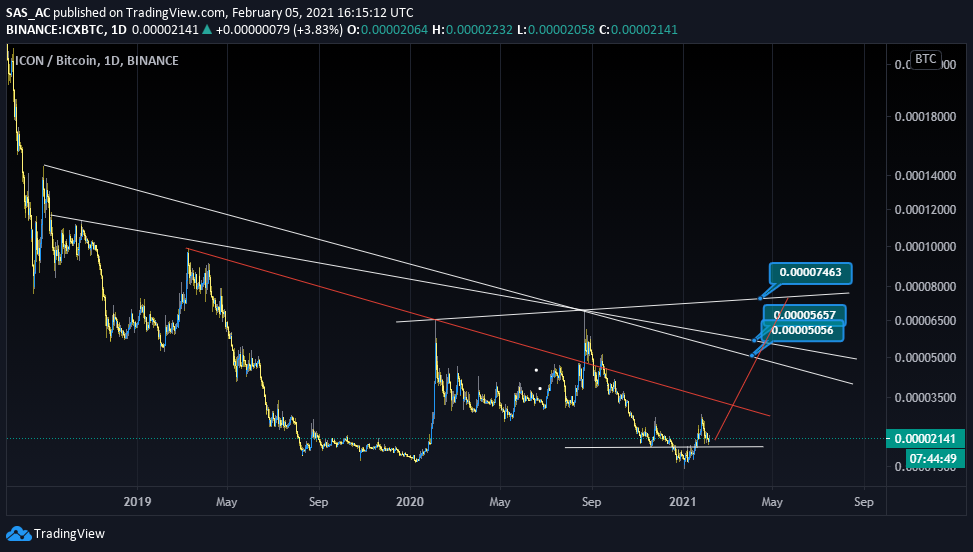Click the 0.00006500 price axis label
Screen dimensions: 973x552
[x=925, y=321]
